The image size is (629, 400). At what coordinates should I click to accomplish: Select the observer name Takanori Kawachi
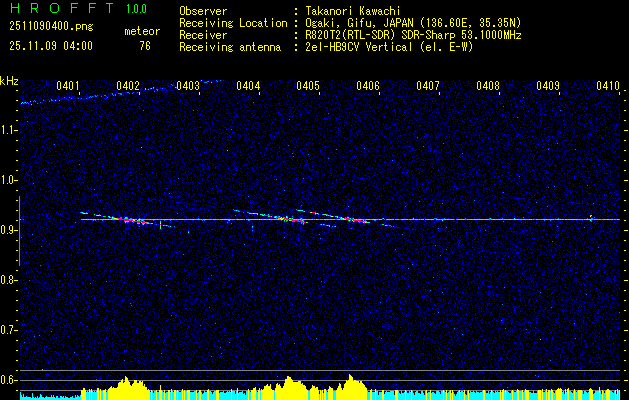(x=354, y=11)
